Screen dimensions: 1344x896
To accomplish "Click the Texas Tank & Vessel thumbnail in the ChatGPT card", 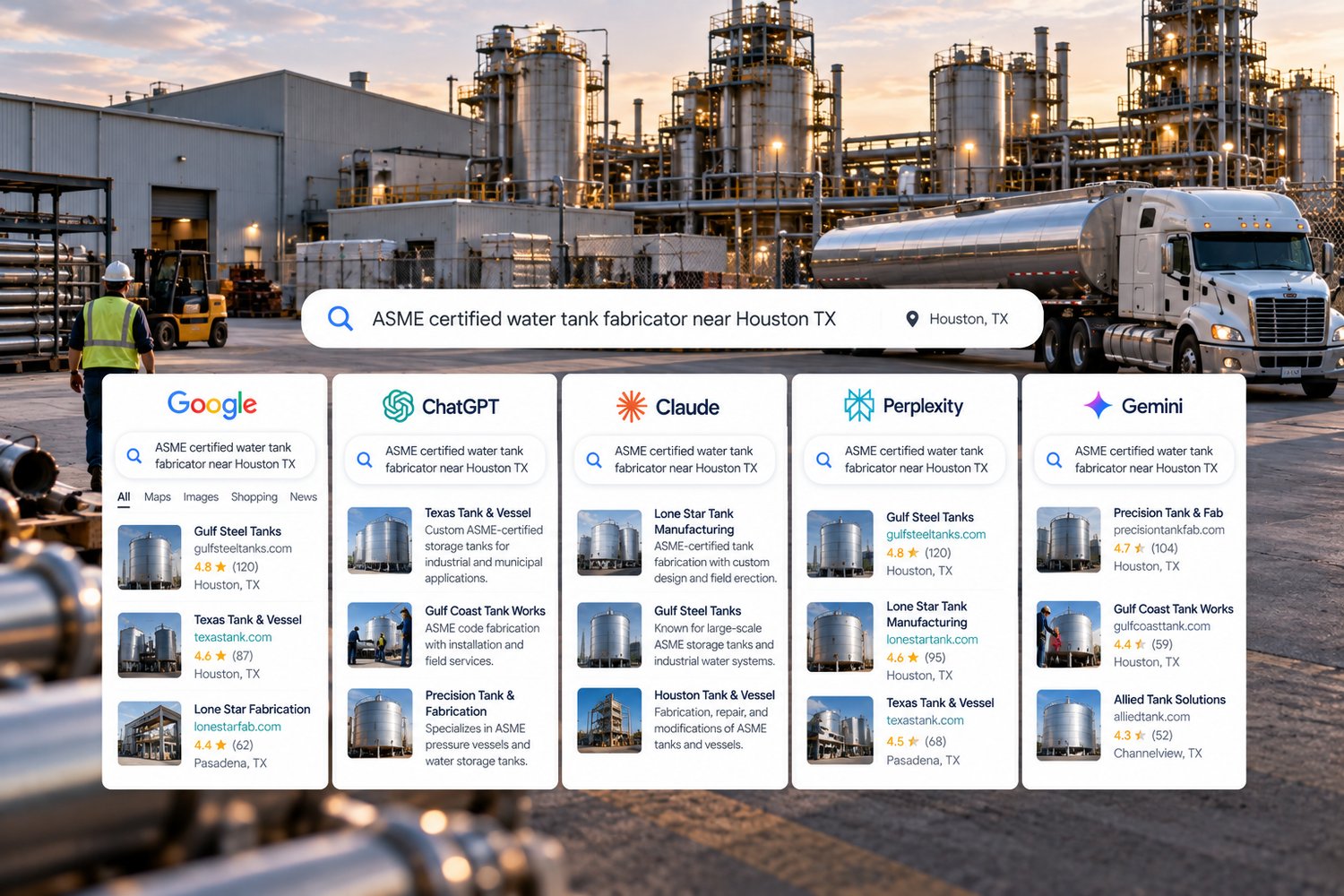I will click(380, 540).
